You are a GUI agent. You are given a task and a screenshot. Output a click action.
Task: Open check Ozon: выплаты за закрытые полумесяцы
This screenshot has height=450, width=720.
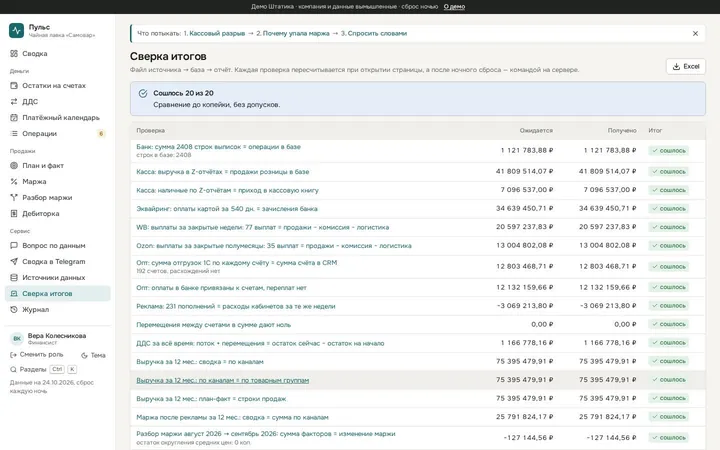coord(274,246)
